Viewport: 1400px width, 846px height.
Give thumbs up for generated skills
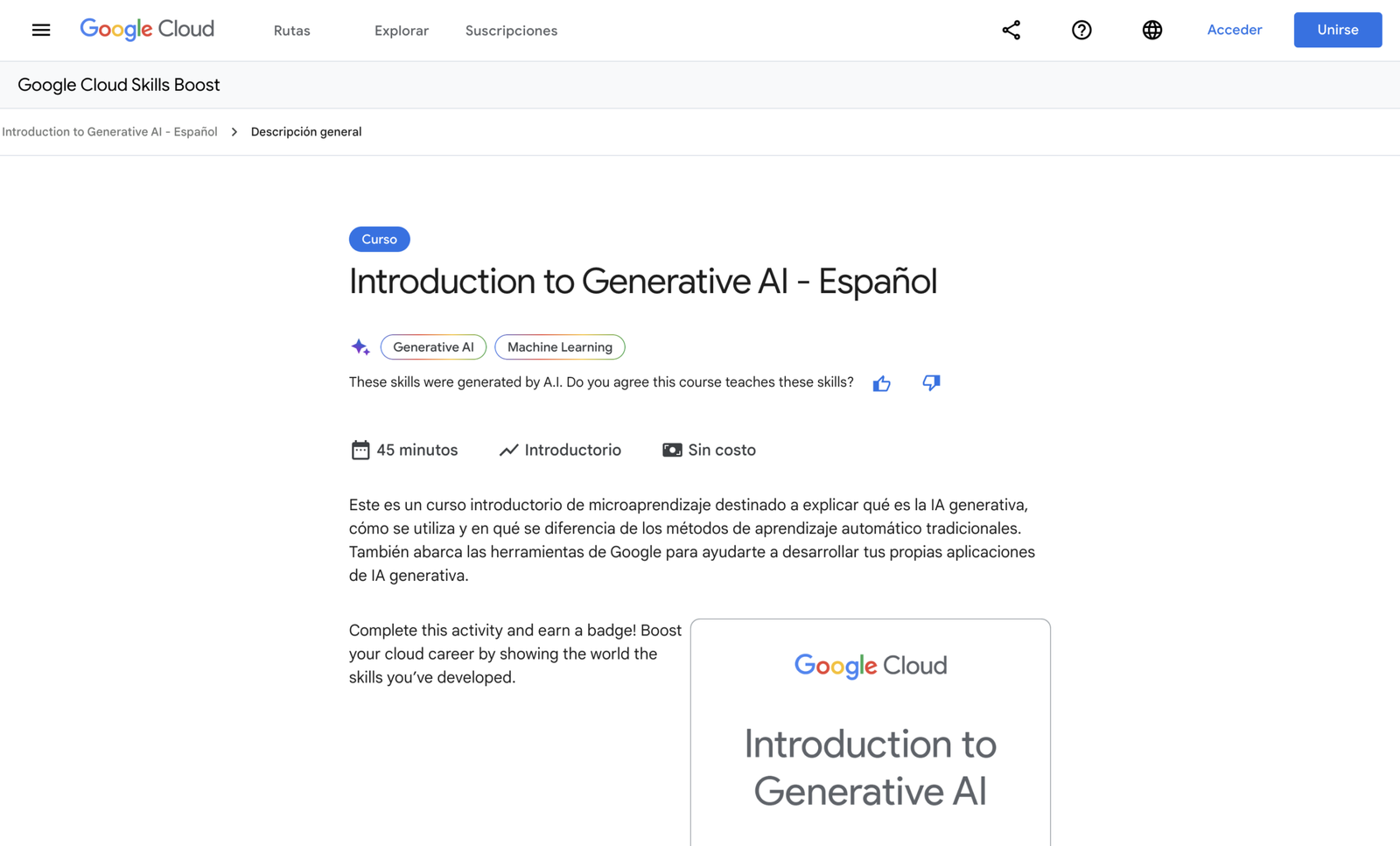[881, 383]
